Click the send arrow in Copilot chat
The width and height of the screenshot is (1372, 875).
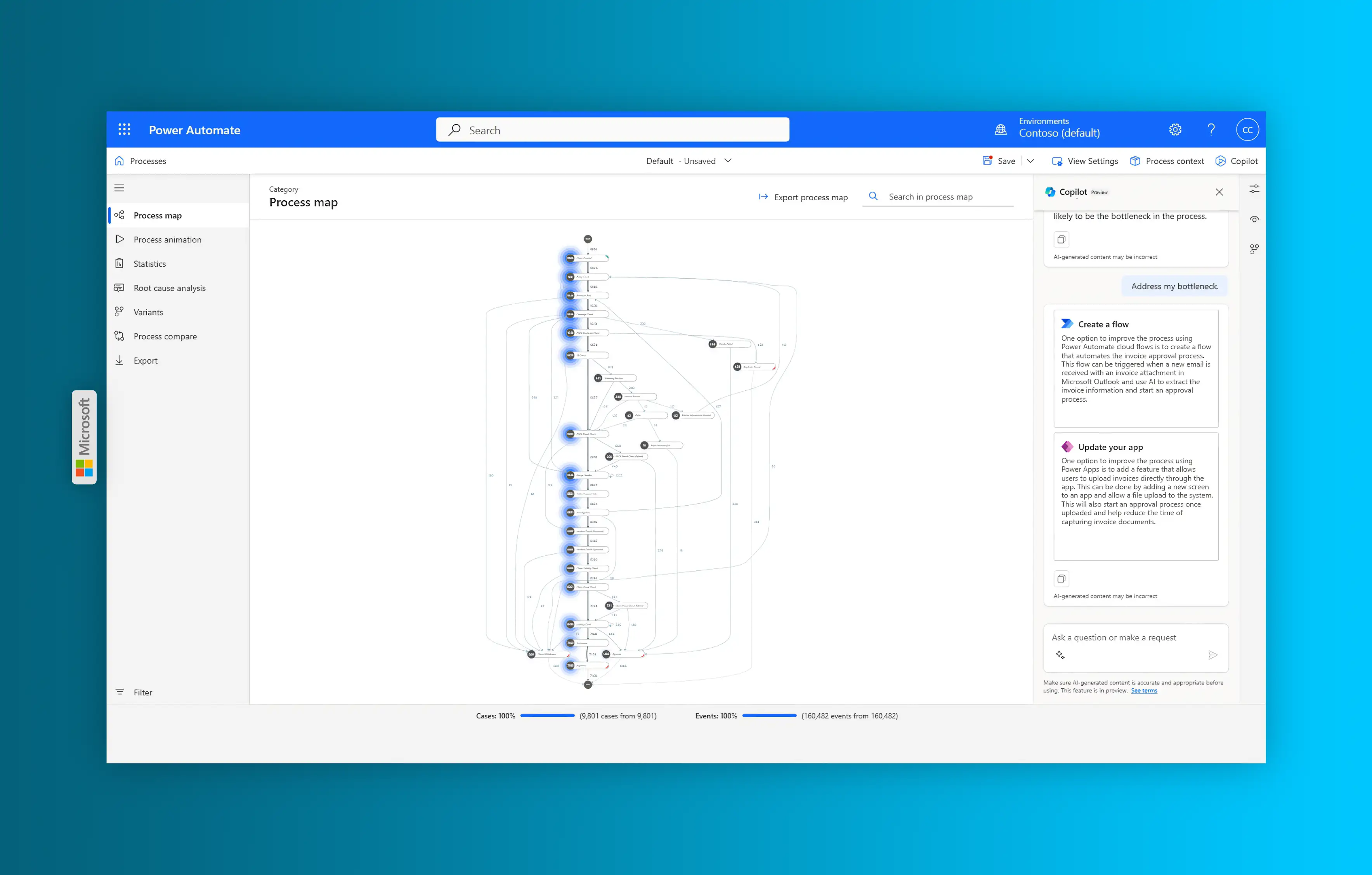(x=1213, y=655)
